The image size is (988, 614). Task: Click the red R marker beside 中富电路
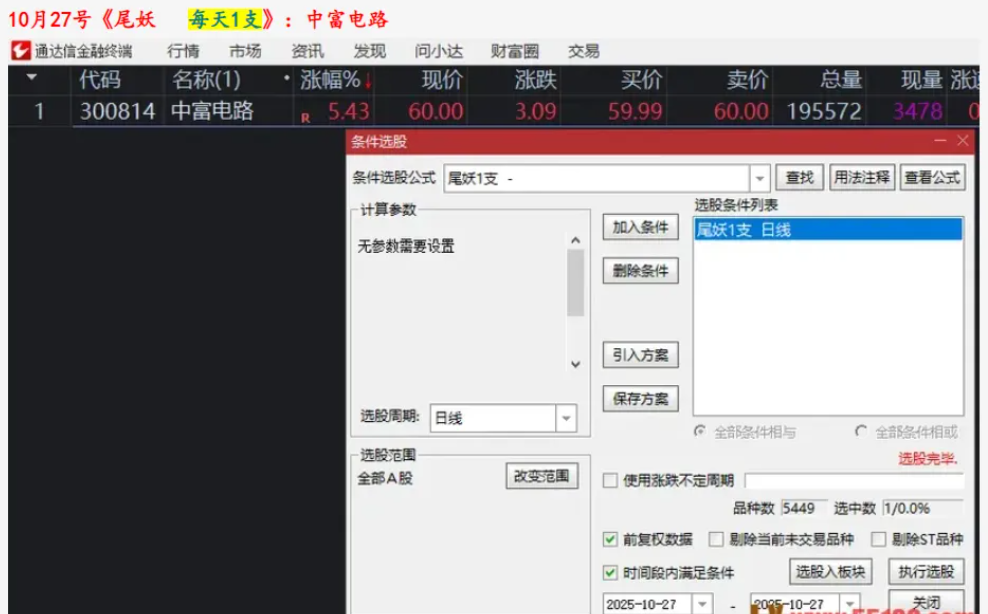pos(305,117)
